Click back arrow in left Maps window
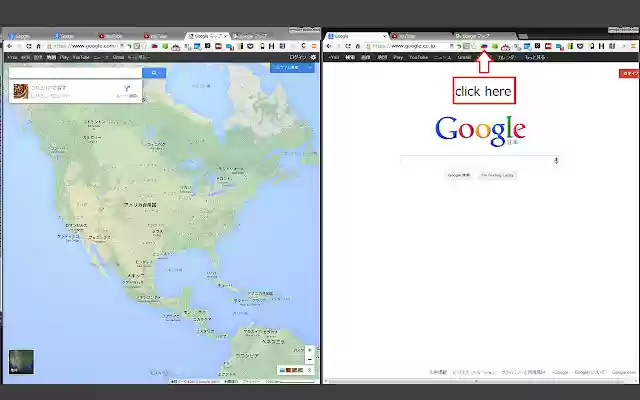The width and height of the screenshot is (640, 400). coord(10,46)
